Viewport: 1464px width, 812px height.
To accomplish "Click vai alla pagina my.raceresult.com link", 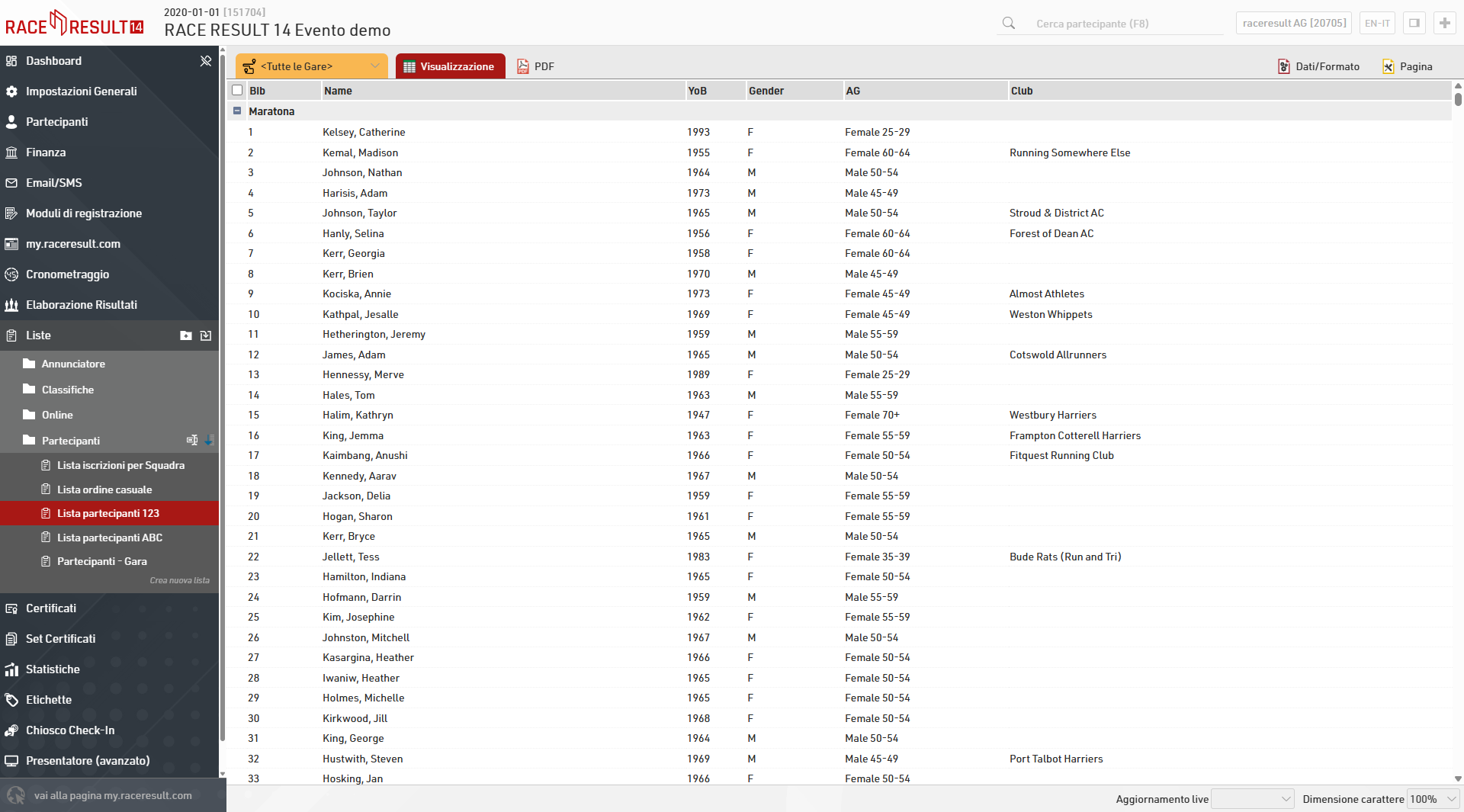I will 113,795.
